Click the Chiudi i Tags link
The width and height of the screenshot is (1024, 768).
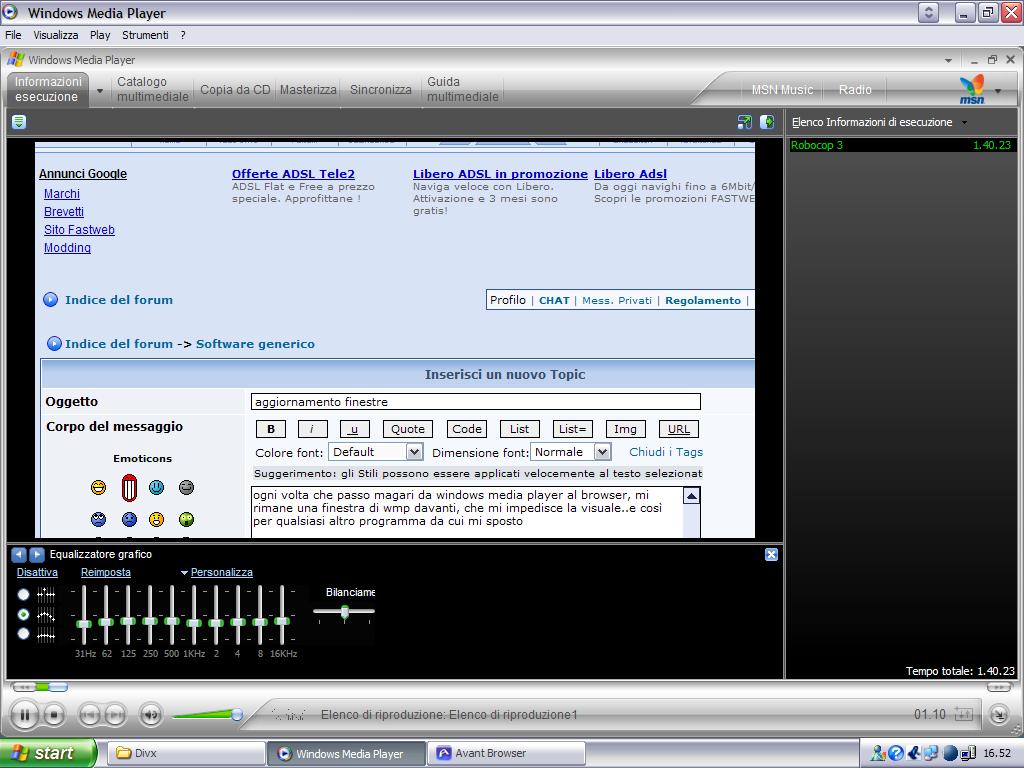(x=666, y=452)
